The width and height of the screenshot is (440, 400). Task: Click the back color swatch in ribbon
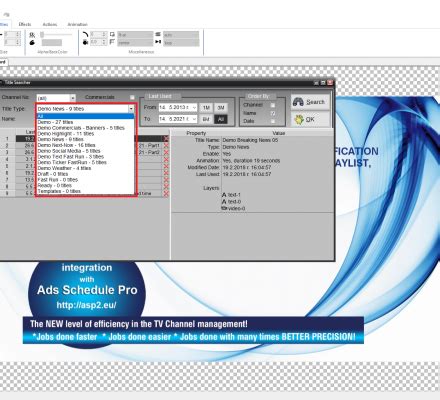pyautogui.click(x=52, y=43)
